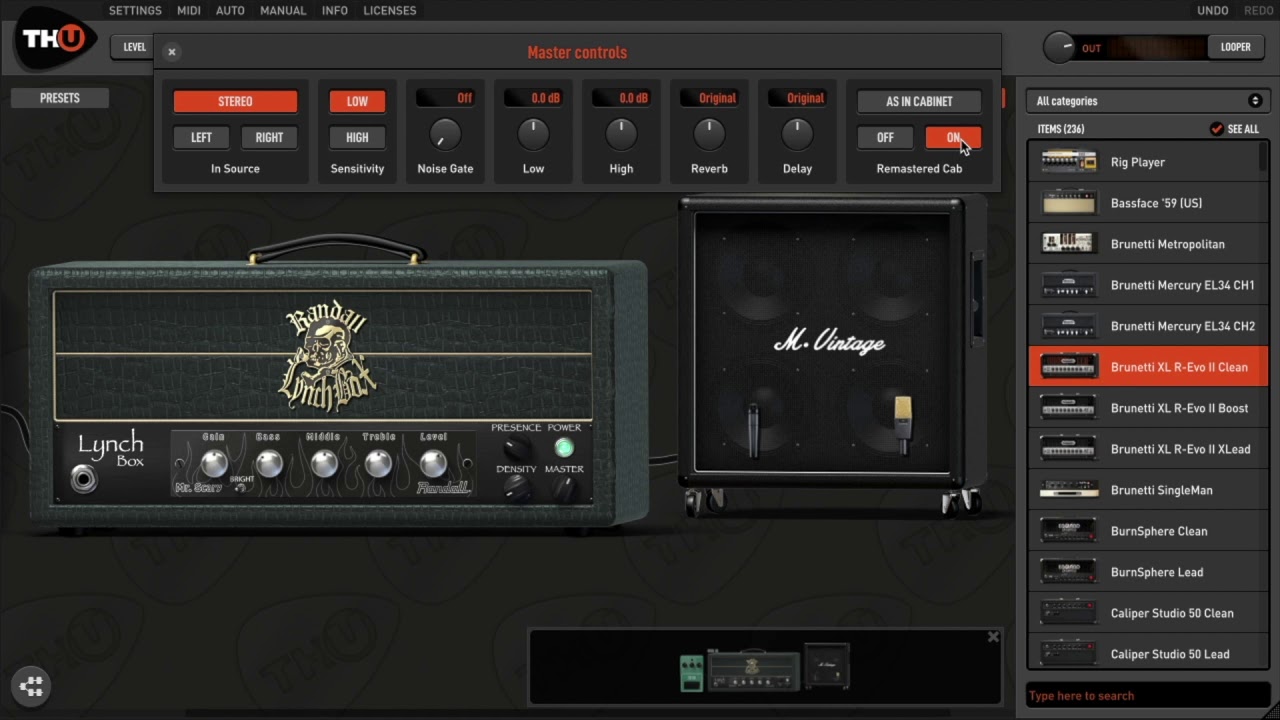This screenshot has height=720, width=1280.
Task: Click the Brunetti XL R-Evo II XLead icon
Action: pos(1068,448)
